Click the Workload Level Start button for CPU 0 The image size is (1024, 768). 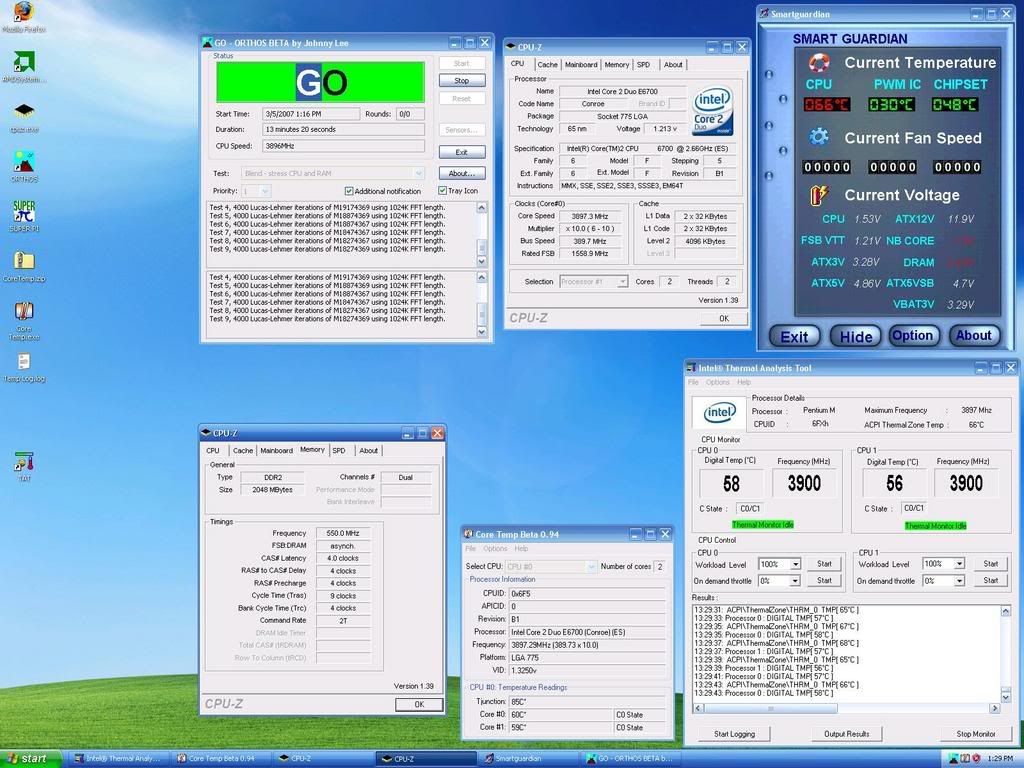pyautogui.click(x=824, y=564)
